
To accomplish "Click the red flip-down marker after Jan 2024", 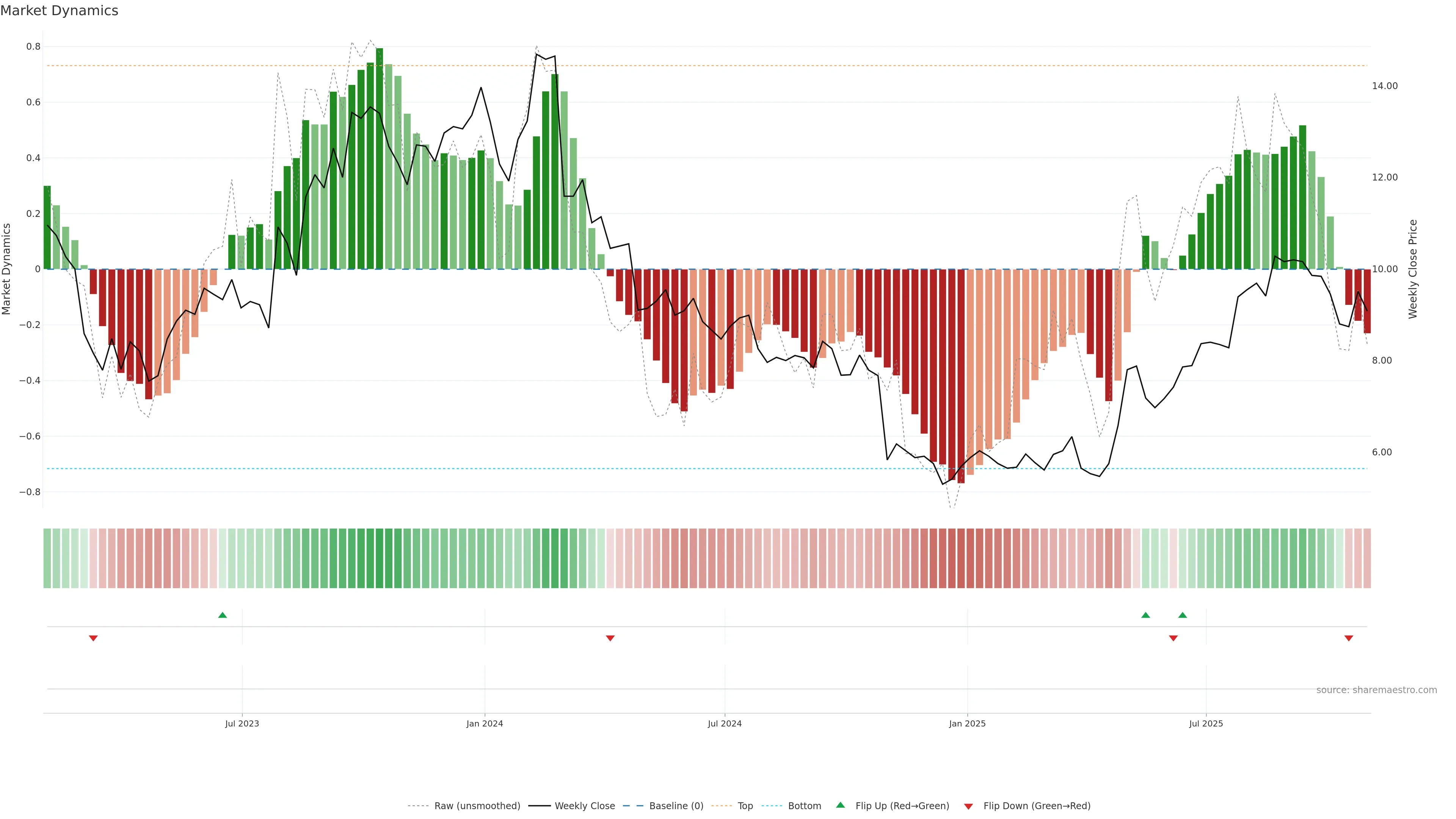I will (610, 638).
